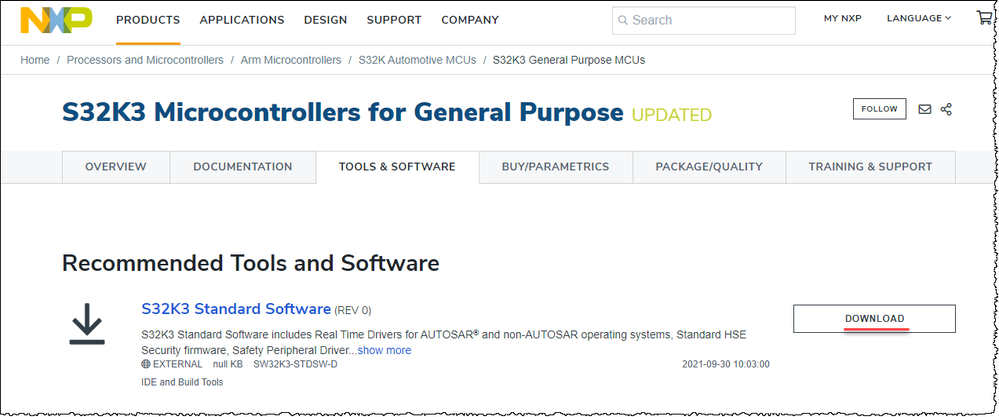
Task: Open the S32K3 Standard Software link
Action: click(x=236, y=309)
